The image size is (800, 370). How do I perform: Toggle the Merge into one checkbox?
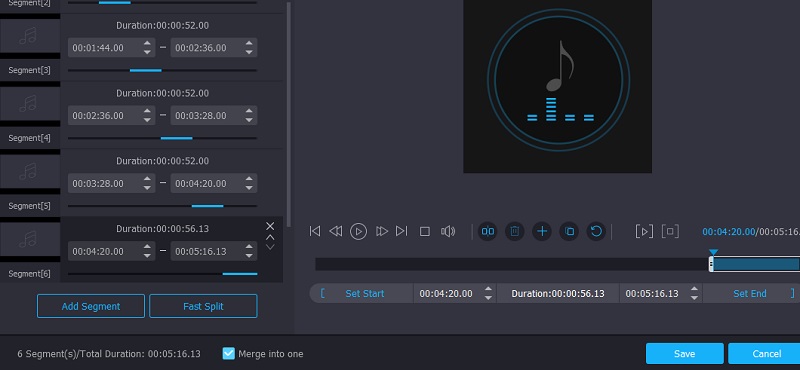229,353
